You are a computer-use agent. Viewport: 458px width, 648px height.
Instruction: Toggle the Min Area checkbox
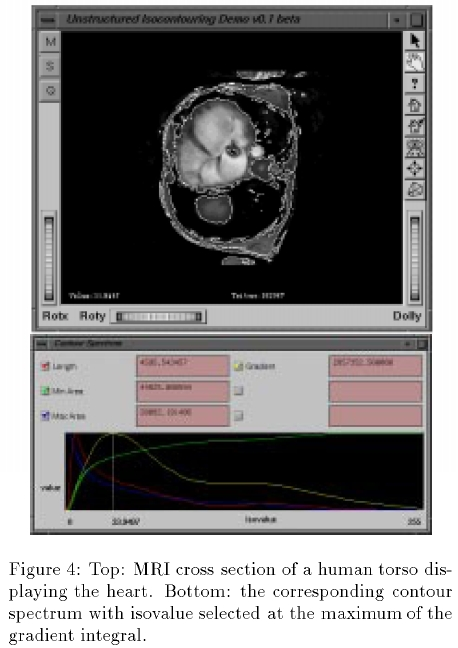click(x=45, y=391)
